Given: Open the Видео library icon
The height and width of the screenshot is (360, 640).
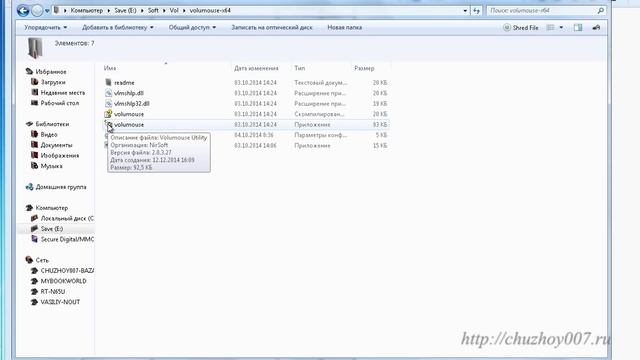Looking at the screenshot, I should 35,134.
